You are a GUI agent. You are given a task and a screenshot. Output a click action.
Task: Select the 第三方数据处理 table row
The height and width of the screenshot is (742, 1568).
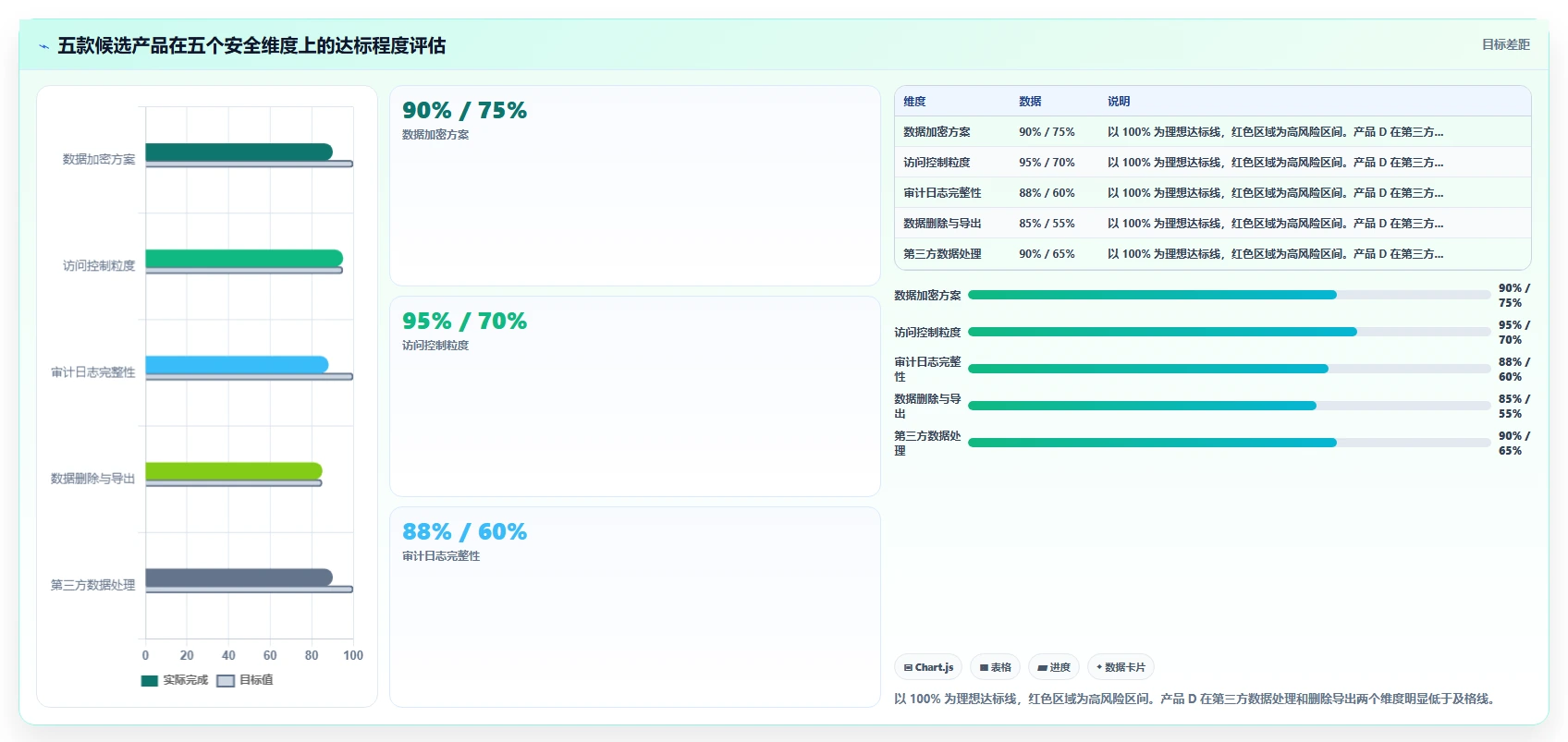coord(1212,253)
